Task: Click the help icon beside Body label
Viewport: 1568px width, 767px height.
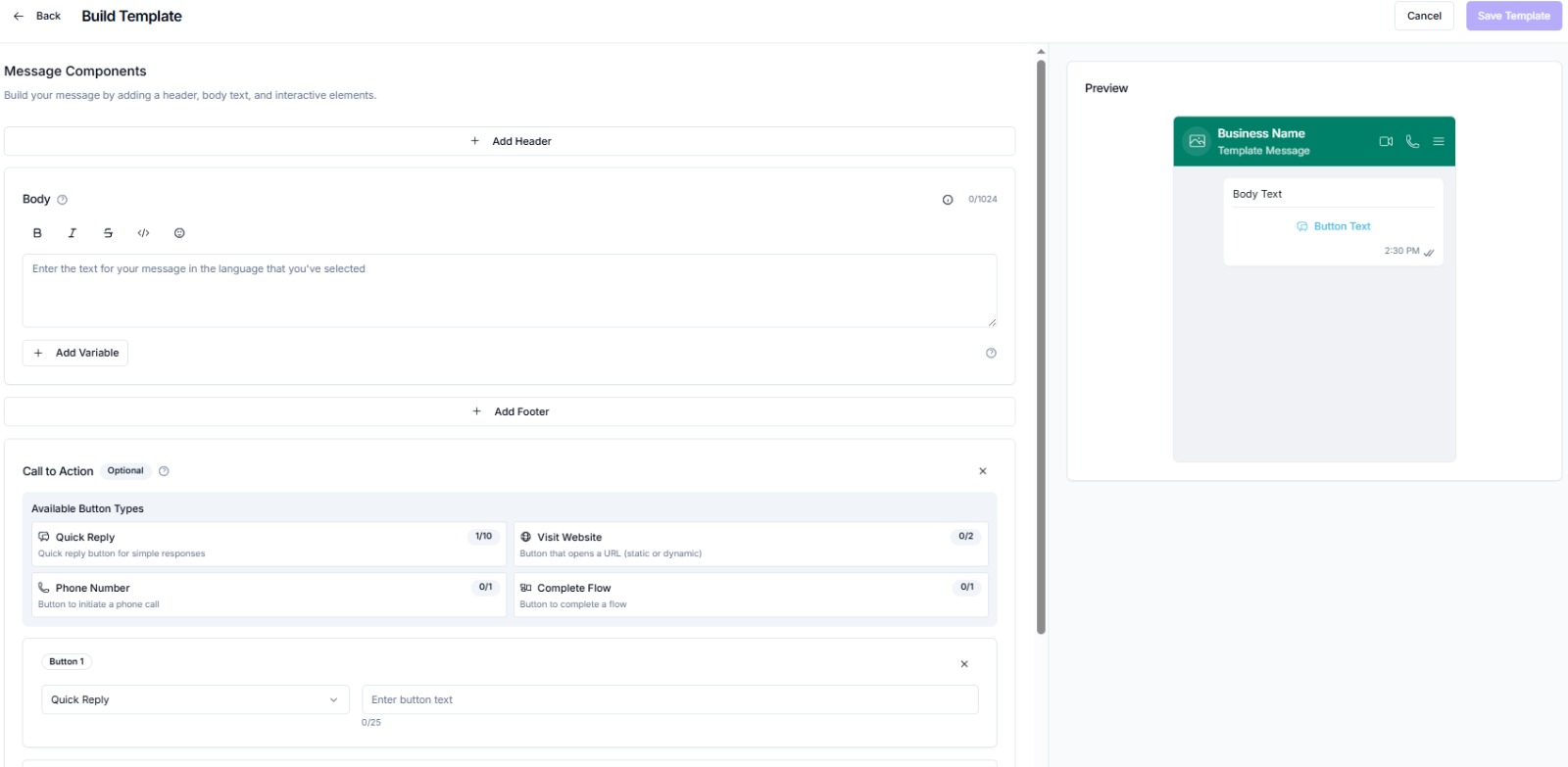Action: 63,200
